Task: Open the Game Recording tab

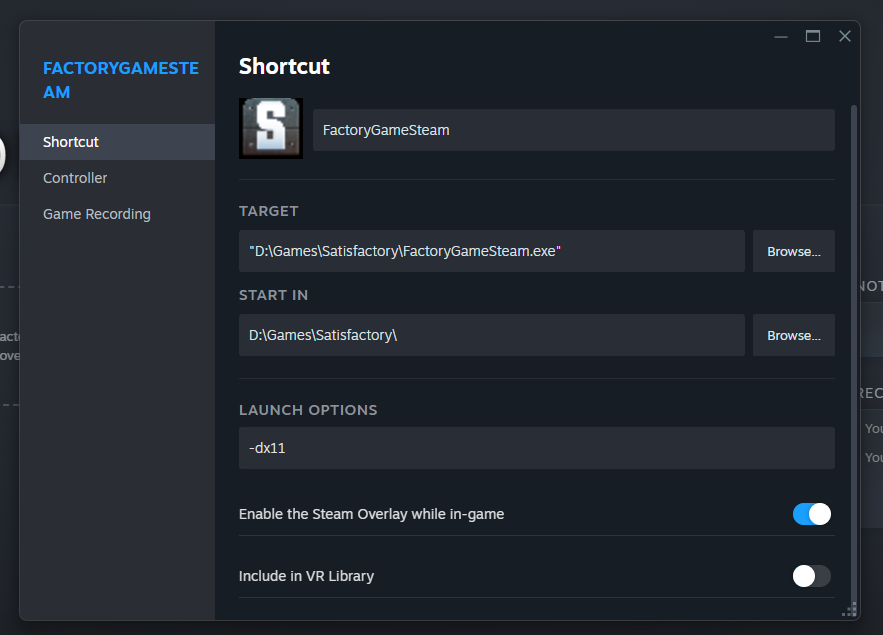Action: point(117,214)
